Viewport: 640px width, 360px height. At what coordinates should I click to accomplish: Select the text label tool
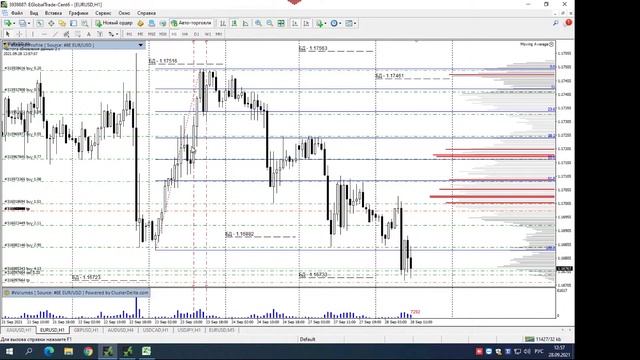(100, 34)
